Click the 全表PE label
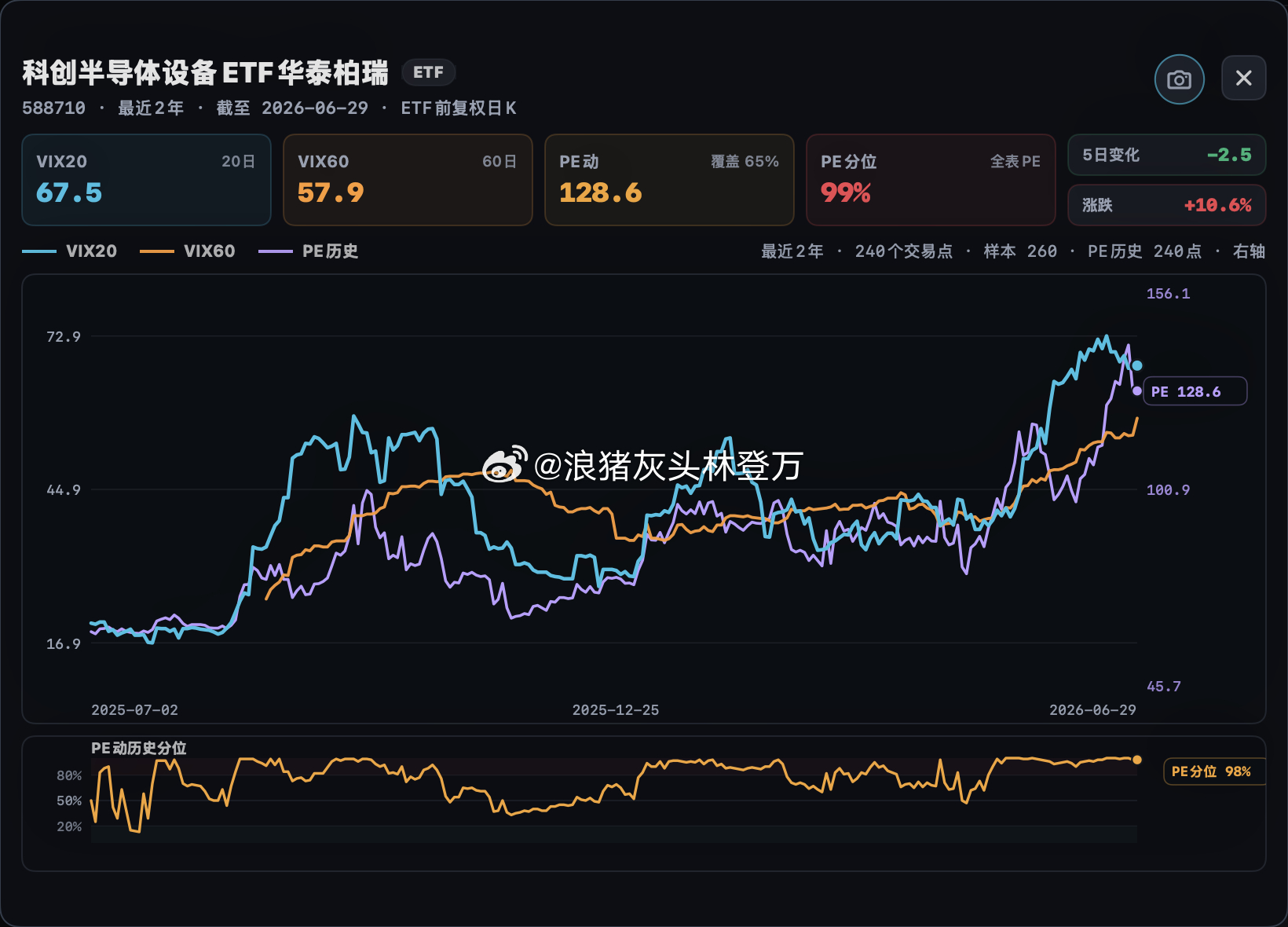This screenshot has width=1288, height=927. (x=1015, y=161)
